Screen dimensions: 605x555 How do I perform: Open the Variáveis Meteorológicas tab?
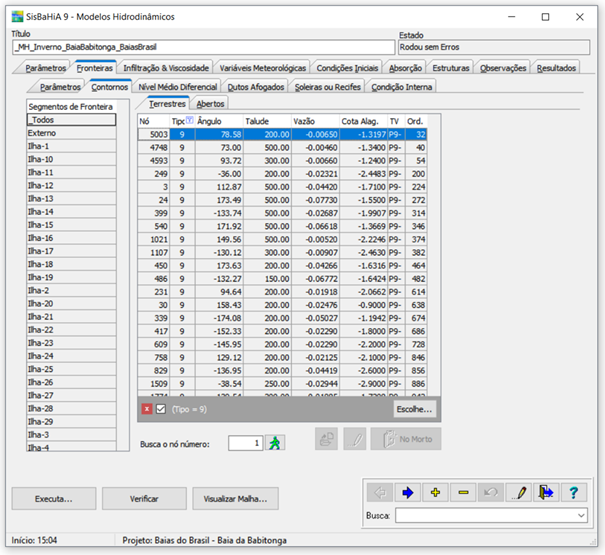[x=263, y=68]
